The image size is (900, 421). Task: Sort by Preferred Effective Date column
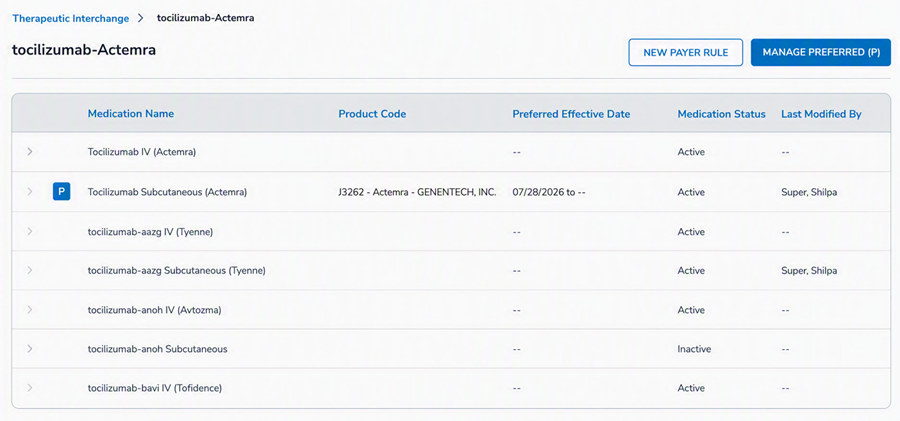click(x=571, y=114)
